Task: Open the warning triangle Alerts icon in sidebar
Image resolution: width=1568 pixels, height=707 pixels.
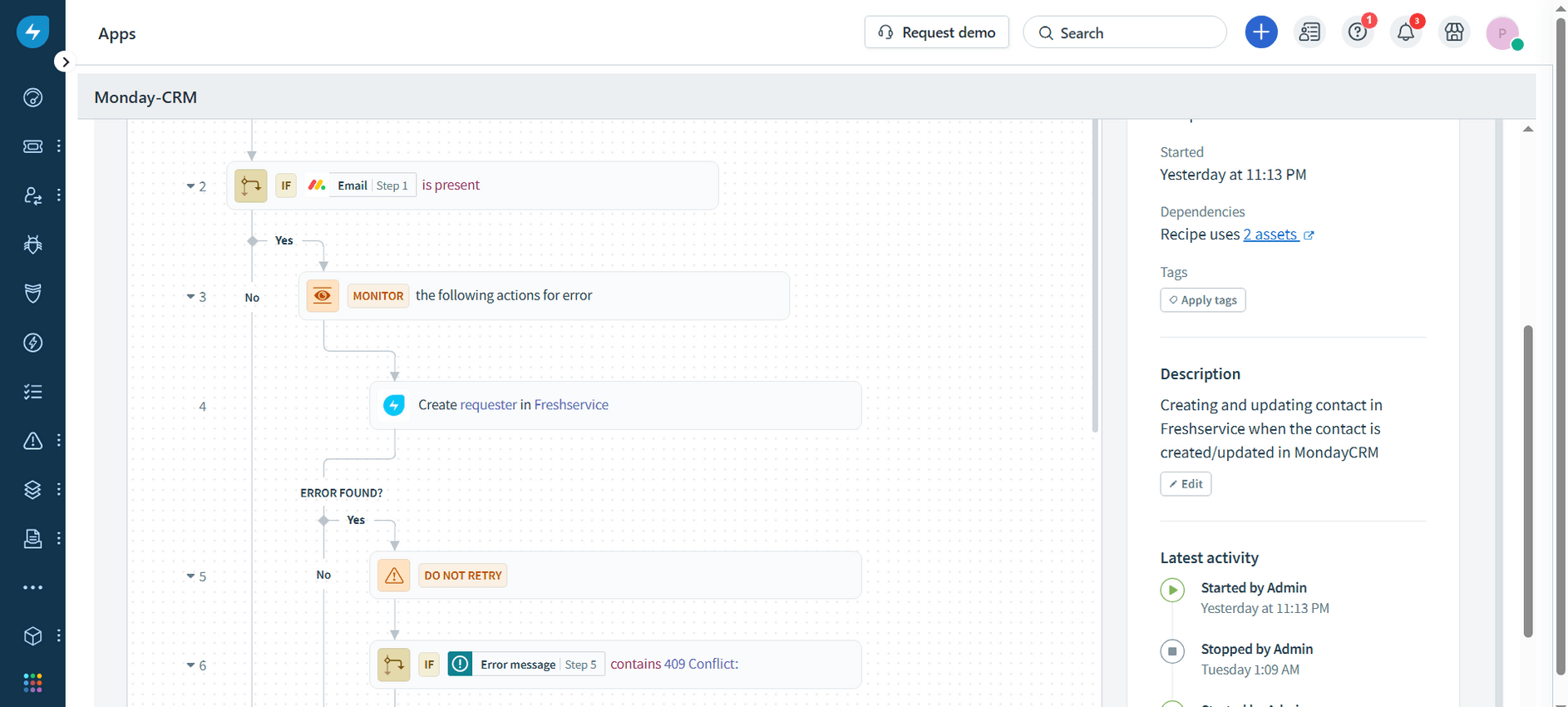Action: pos(32,441)
